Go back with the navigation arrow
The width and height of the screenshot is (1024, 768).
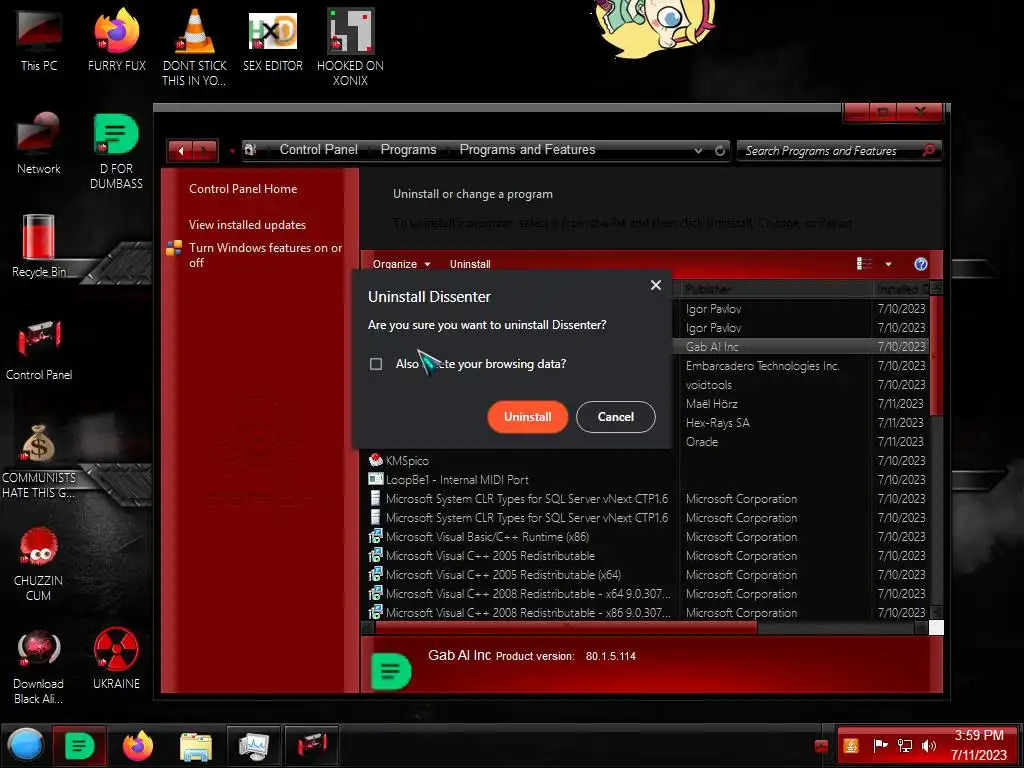(x=181, y=151)
